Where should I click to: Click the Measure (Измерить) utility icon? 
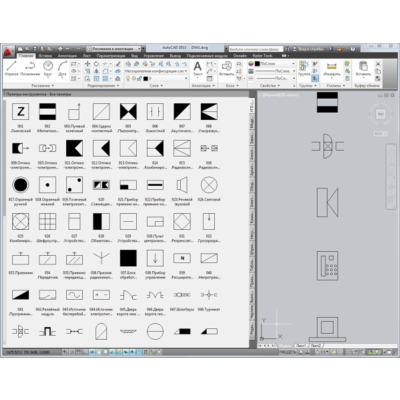(x=331, y=69)
